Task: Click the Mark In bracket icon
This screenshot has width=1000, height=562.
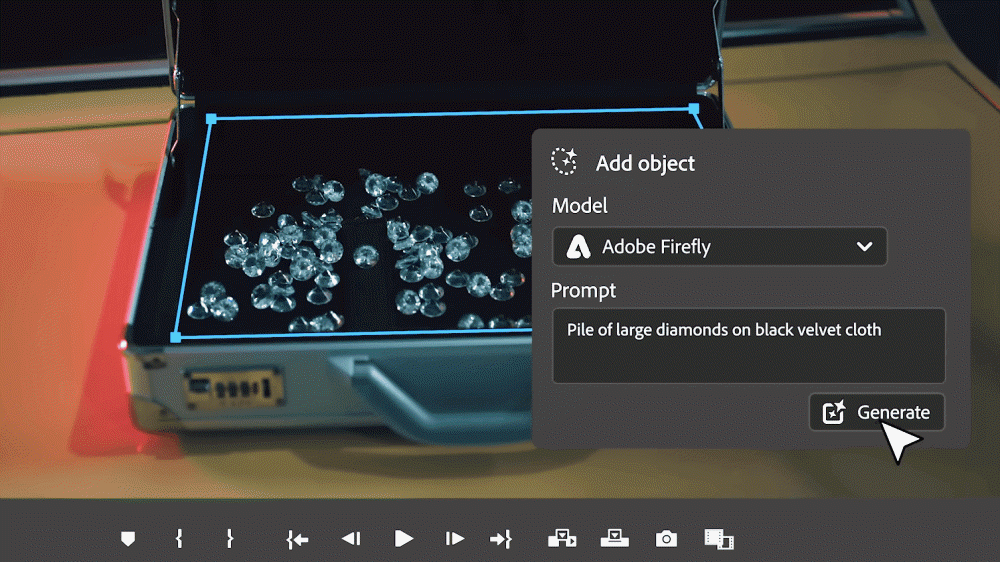Action: (179, 539)
